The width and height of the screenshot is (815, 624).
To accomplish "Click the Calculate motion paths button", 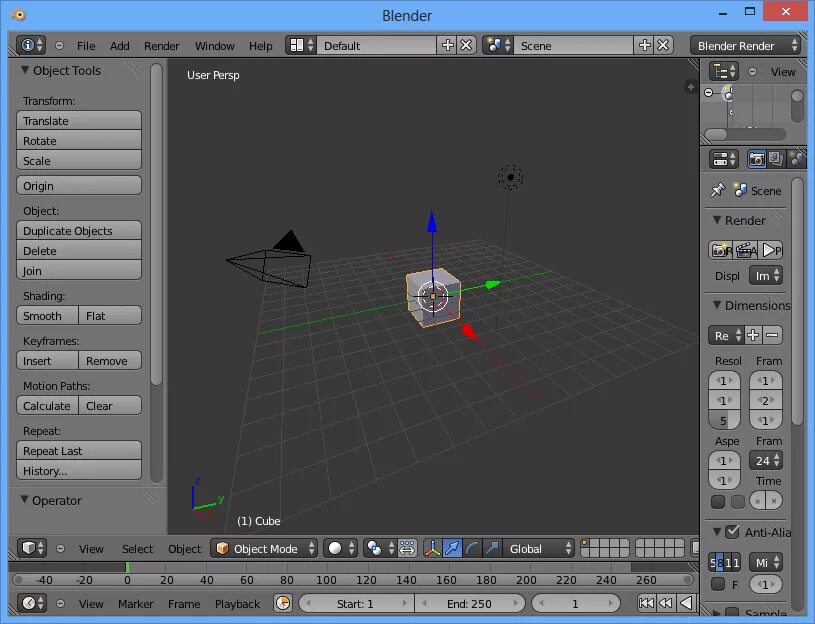I will (47, 406).
